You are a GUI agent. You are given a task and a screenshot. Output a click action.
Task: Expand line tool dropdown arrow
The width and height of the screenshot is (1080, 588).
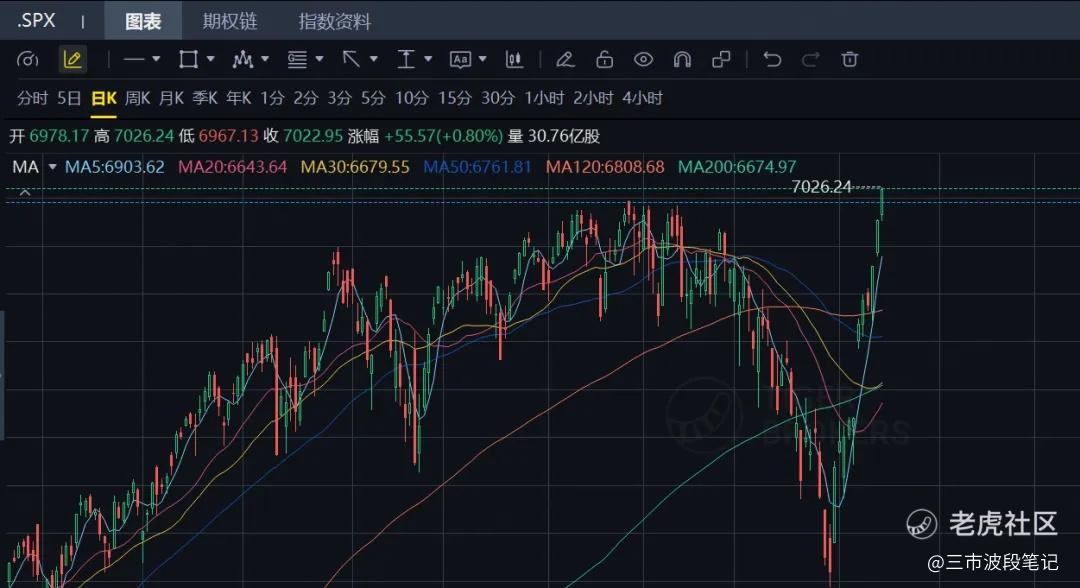[156, 59]
